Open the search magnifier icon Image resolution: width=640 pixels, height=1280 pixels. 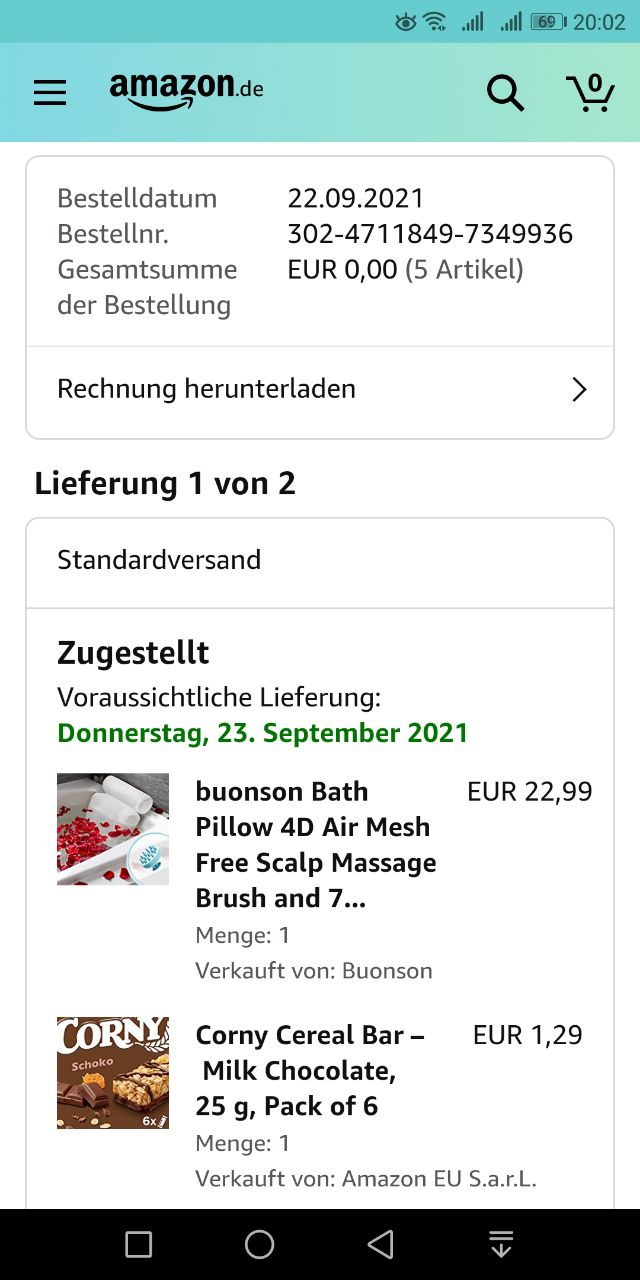point(505,93)
